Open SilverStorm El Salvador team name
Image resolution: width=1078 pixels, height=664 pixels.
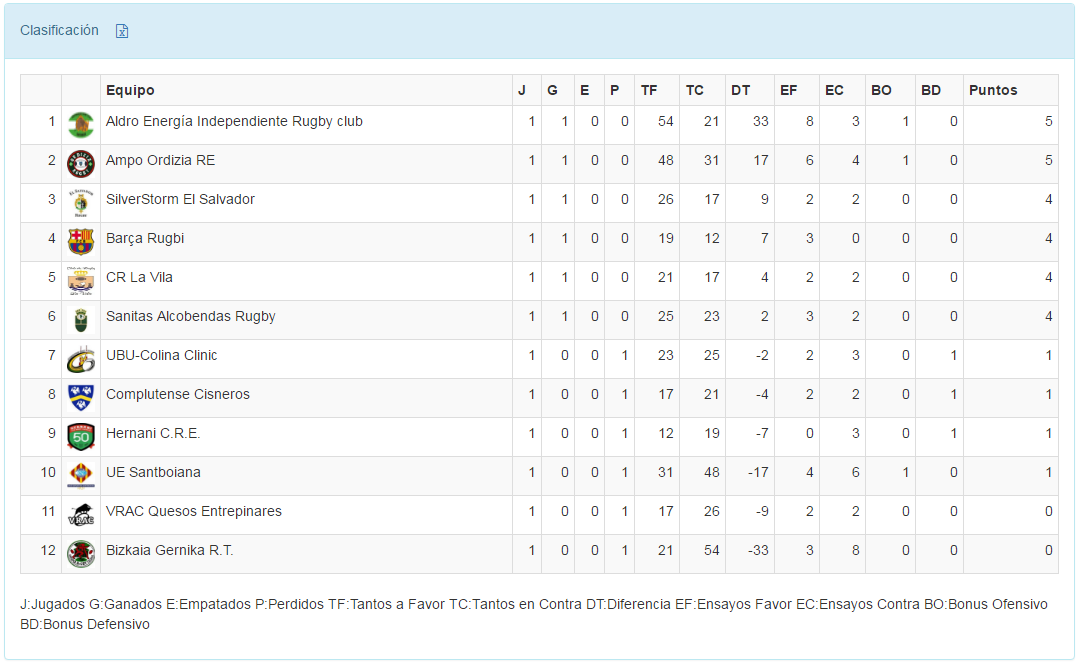[x=180, y=199]
